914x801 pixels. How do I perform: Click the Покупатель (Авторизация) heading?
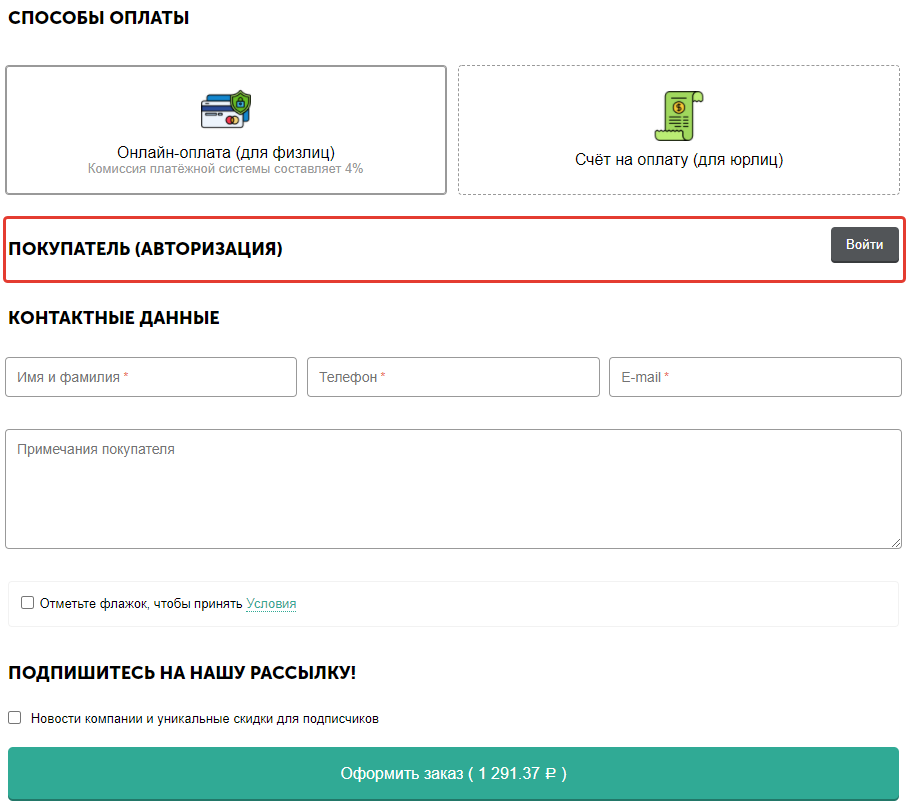coord(145,249)
